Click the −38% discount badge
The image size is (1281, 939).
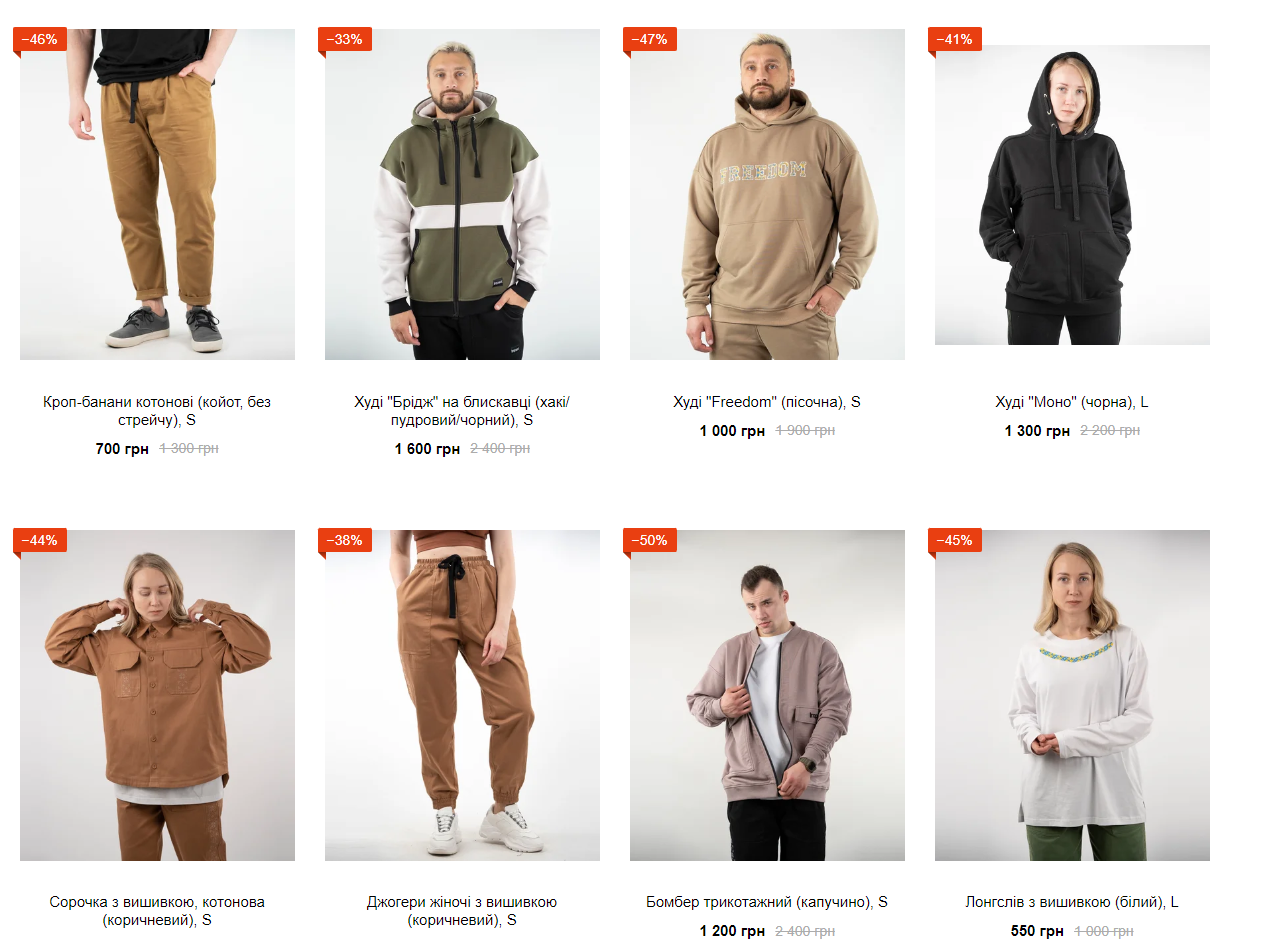[345, 540]
